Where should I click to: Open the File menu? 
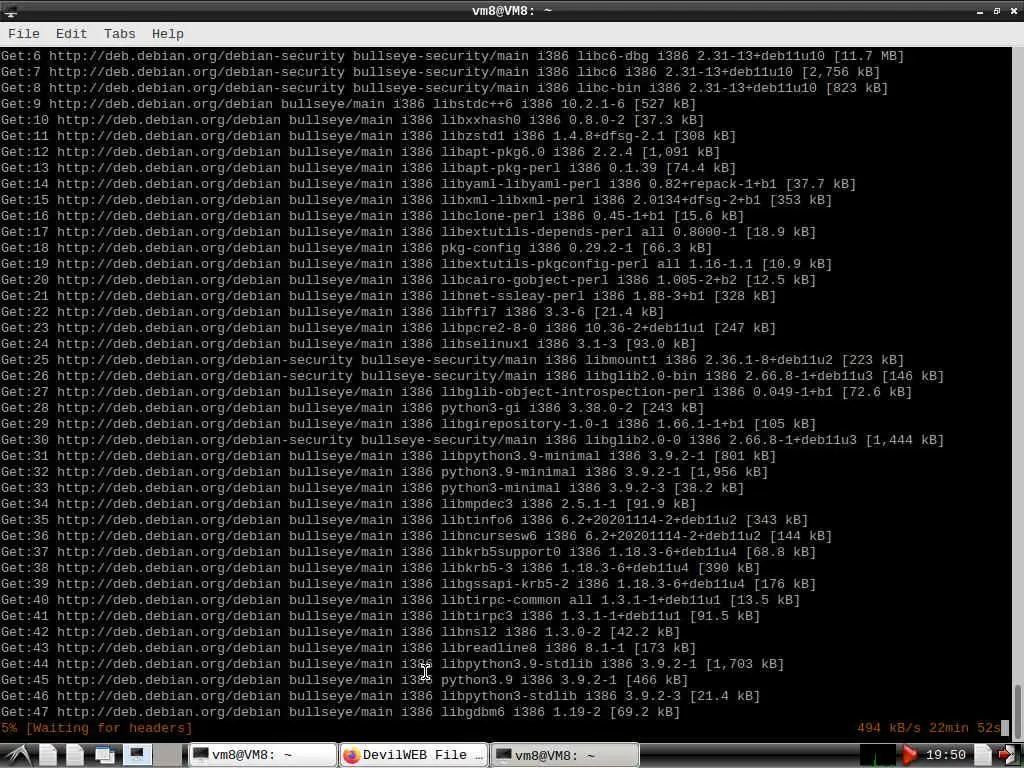(24, 34)
